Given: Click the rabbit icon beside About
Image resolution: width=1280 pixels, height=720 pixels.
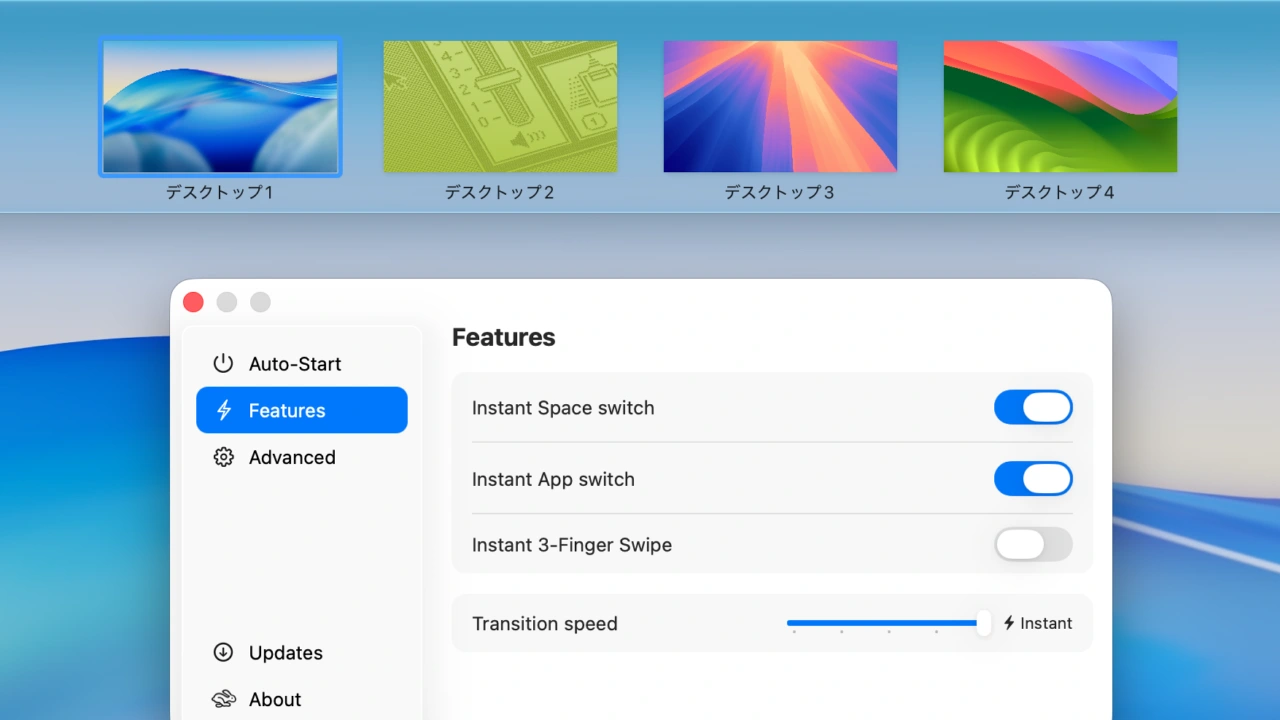Looking at the screenshot, I should pyautogui.click(x=224, y=699).
